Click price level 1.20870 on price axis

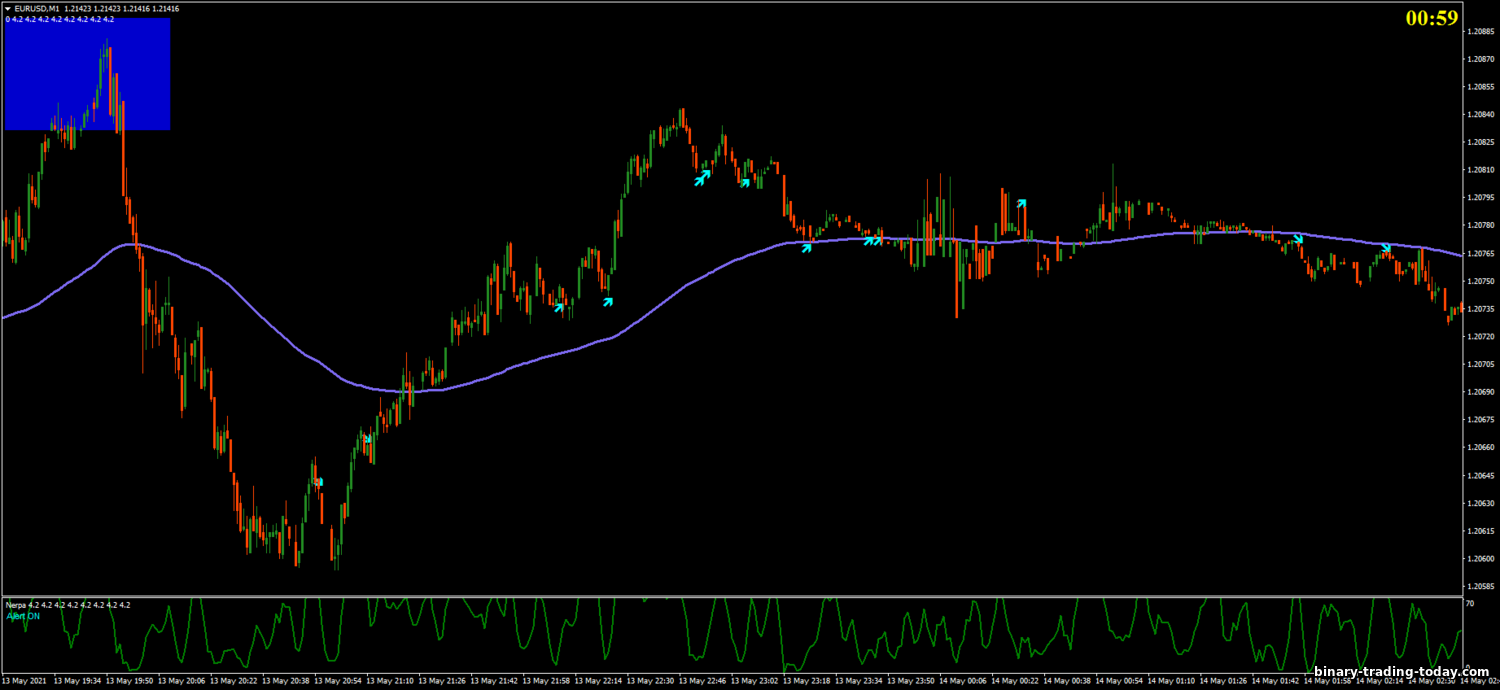[1479, 59]
